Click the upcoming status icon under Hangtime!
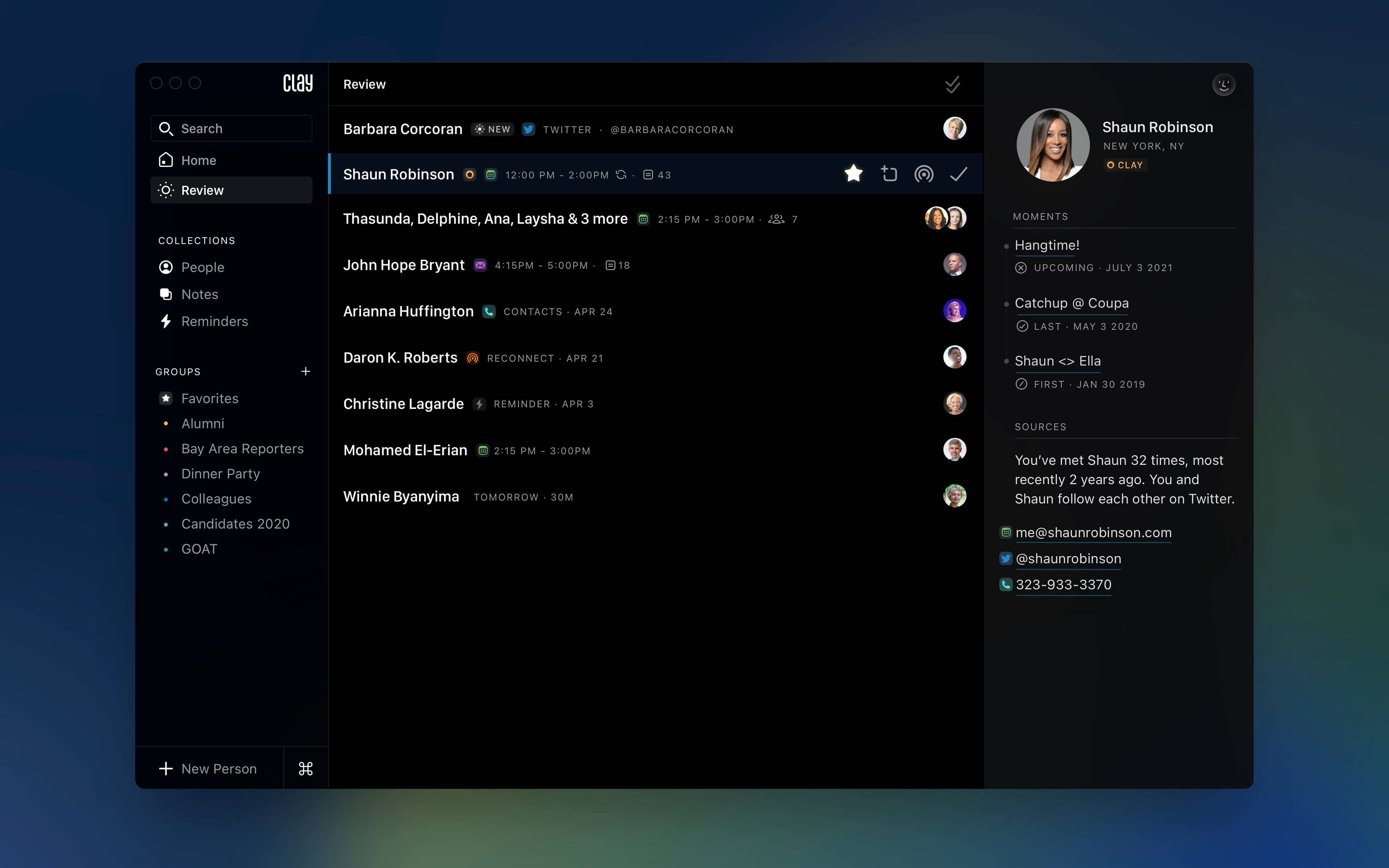Viewport: 1389px width, 868px height. 1020,268
